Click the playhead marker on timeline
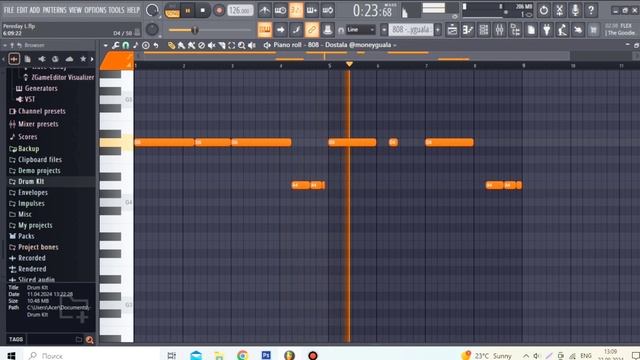Image resolution: width=640 pixels, height=360 pixels. coord(349,64)
